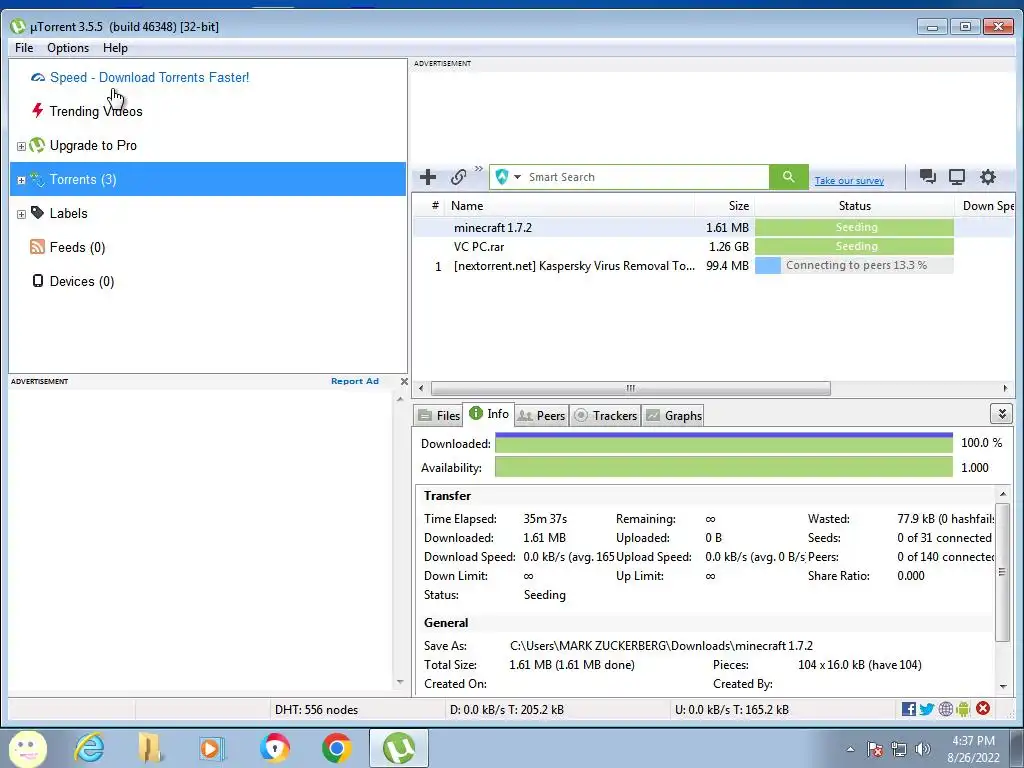Open the Help menu
Viewport: 1024px width, 768px height.
pos(115,48)
